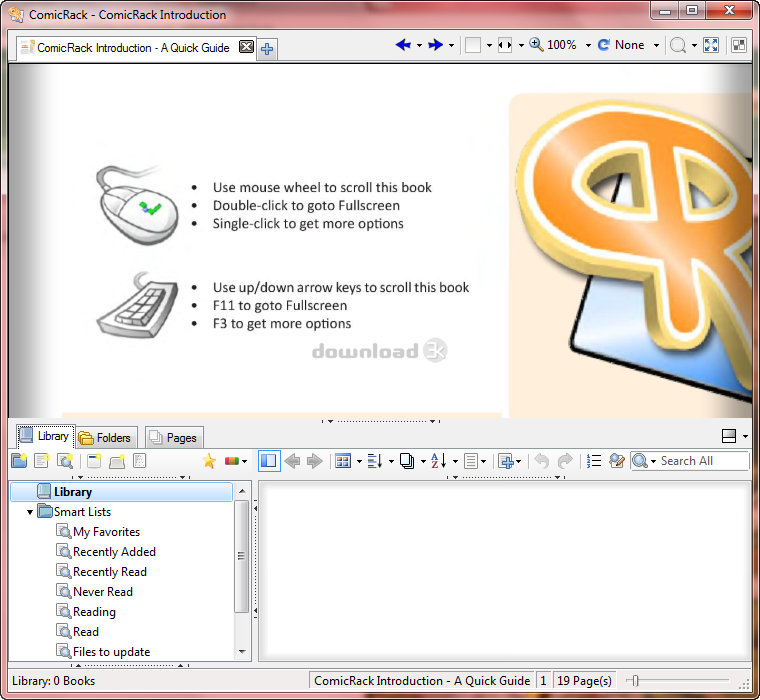Click the Search All input field
Viewport: 760px width, 700px height.
click(703, 461)
